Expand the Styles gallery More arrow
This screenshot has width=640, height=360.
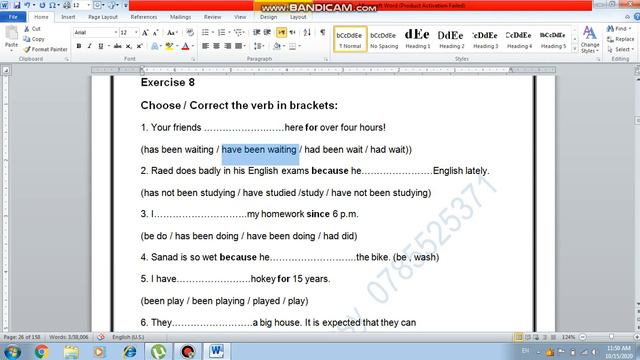pyautogui.click(x=575, y=49)
